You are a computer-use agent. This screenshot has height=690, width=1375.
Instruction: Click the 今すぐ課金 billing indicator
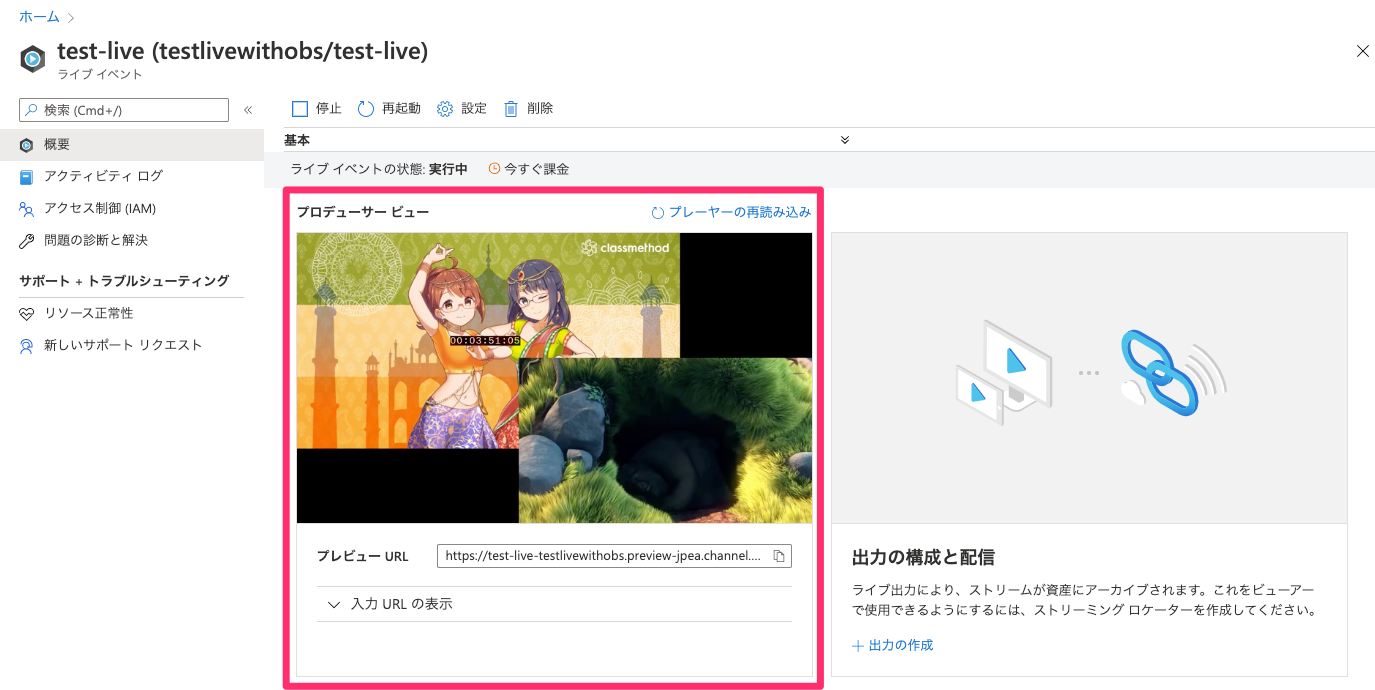[x=529, y=169]
